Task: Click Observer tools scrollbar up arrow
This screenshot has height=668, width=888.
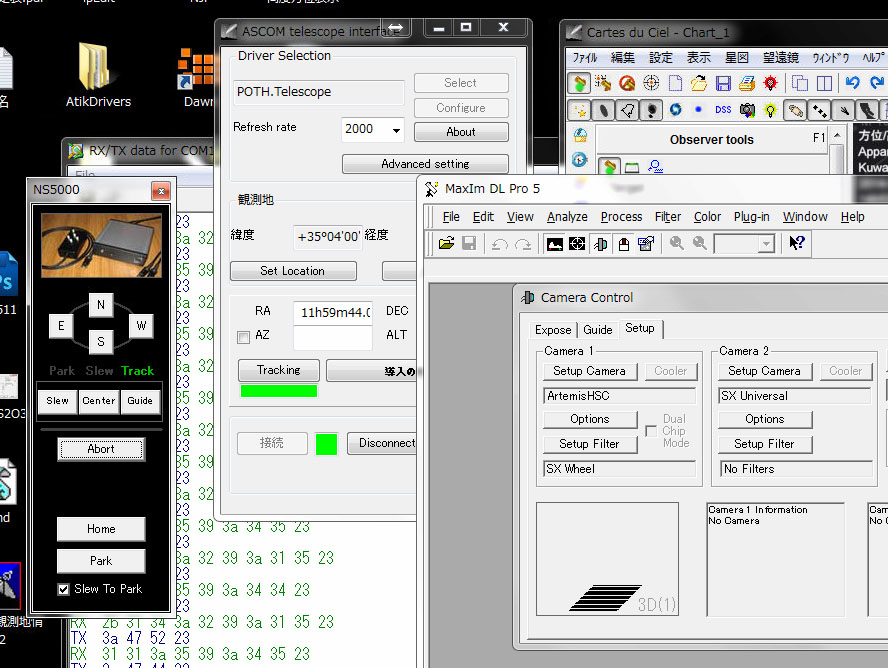Action: click(x=836, y=136)
